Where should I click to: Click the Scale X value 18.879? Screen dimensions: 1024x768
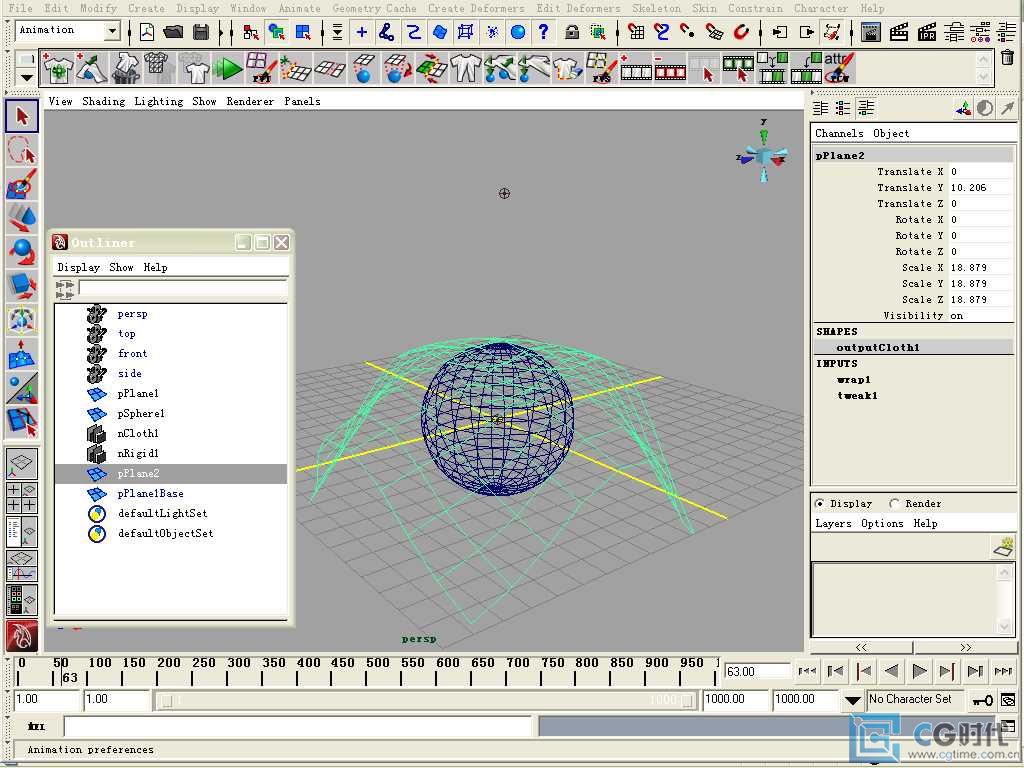pos(979,268)
